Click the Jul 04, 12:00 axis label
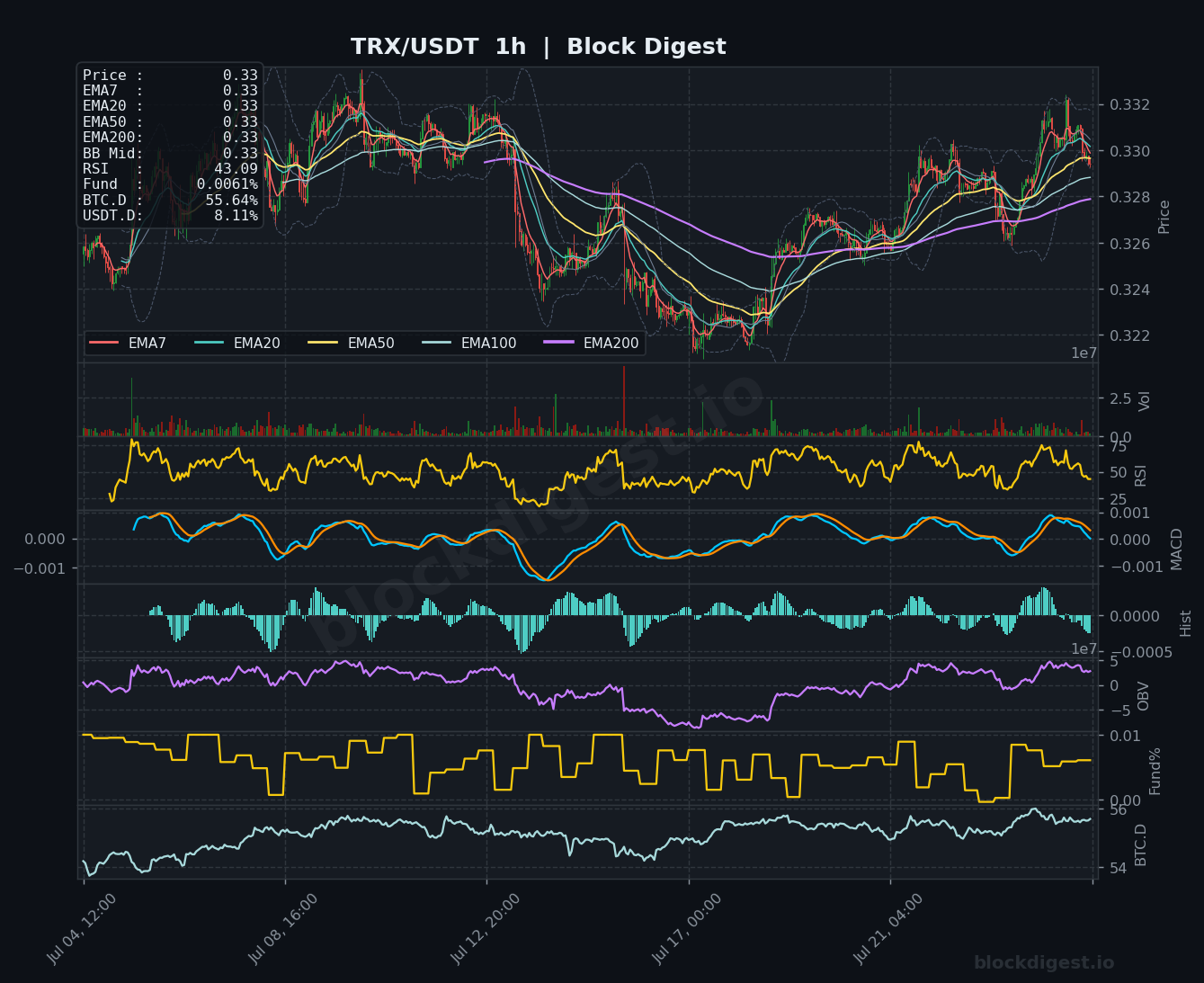 coord(82,929)
